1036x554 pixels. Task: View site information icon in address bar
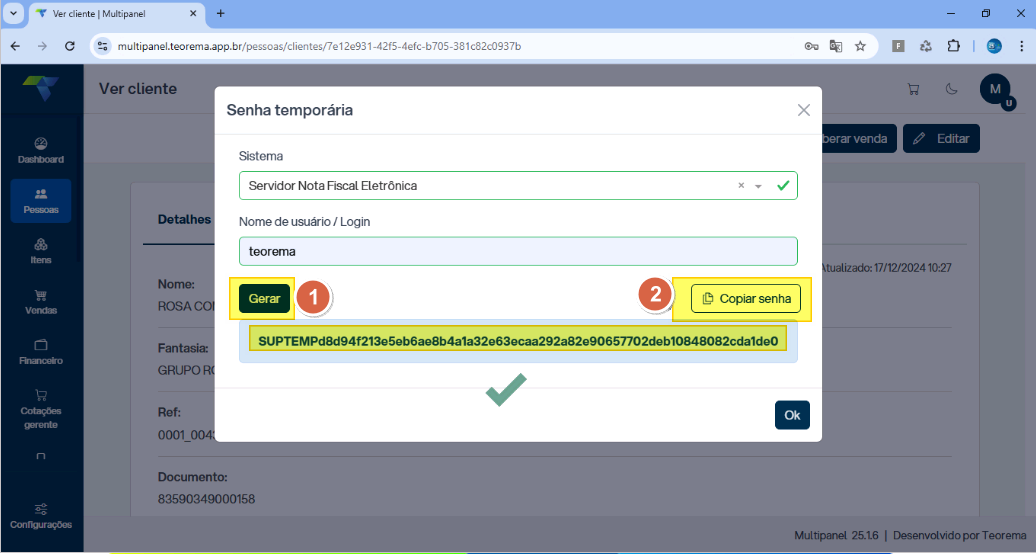pos(102,46)
